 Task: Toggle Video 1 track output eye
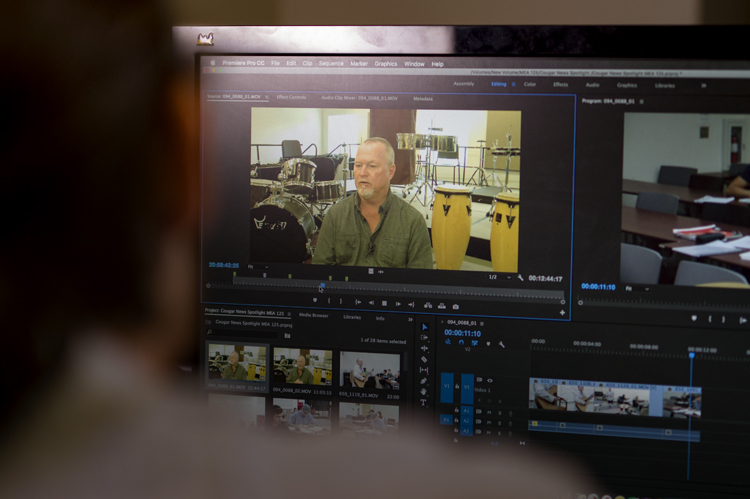pyautogui.click(x=490, y=380)
